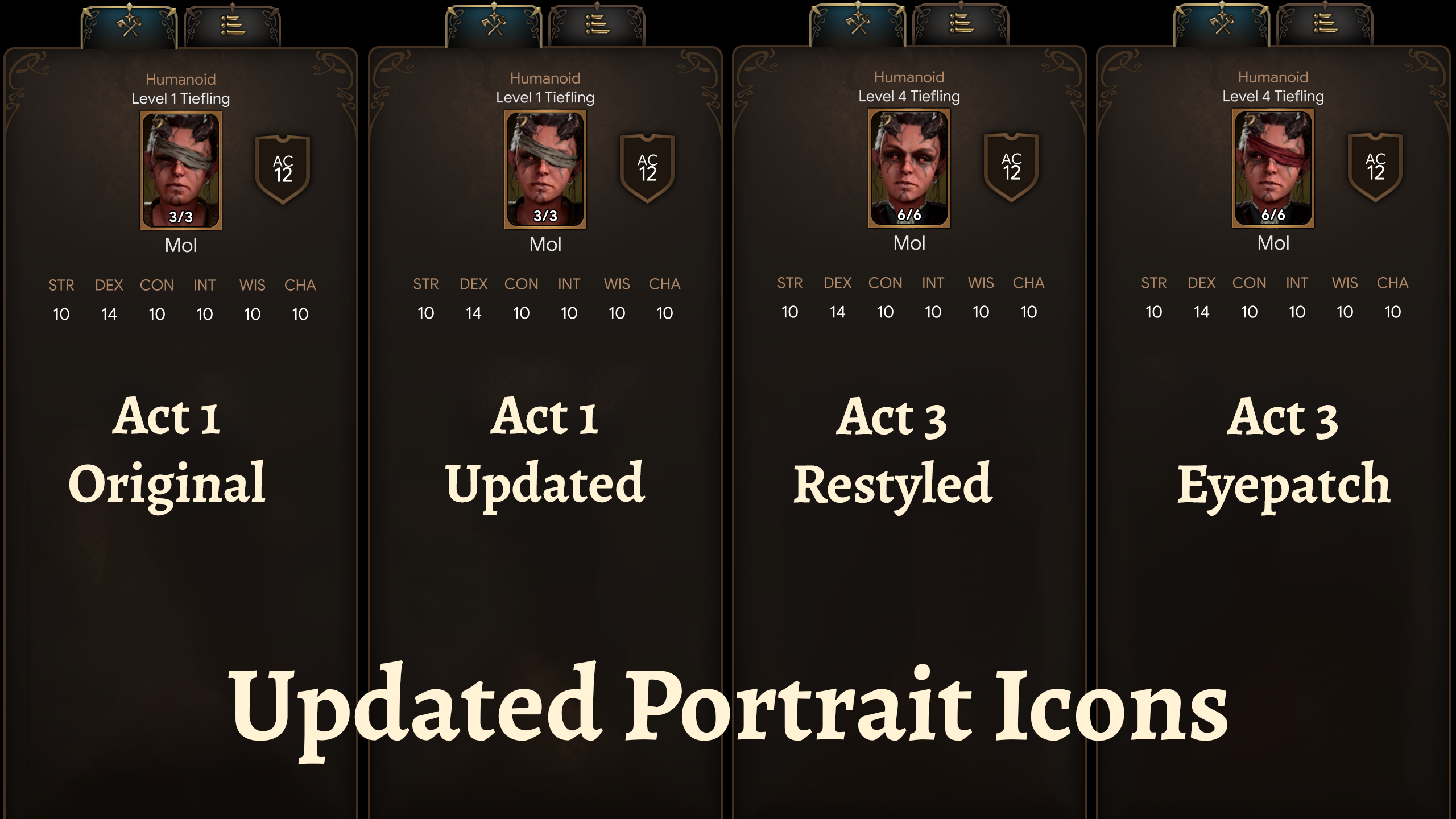Select Mol's red eyepatch portrait
The width and height of the screenshot is (1456, 819).
click(1273, 168)
